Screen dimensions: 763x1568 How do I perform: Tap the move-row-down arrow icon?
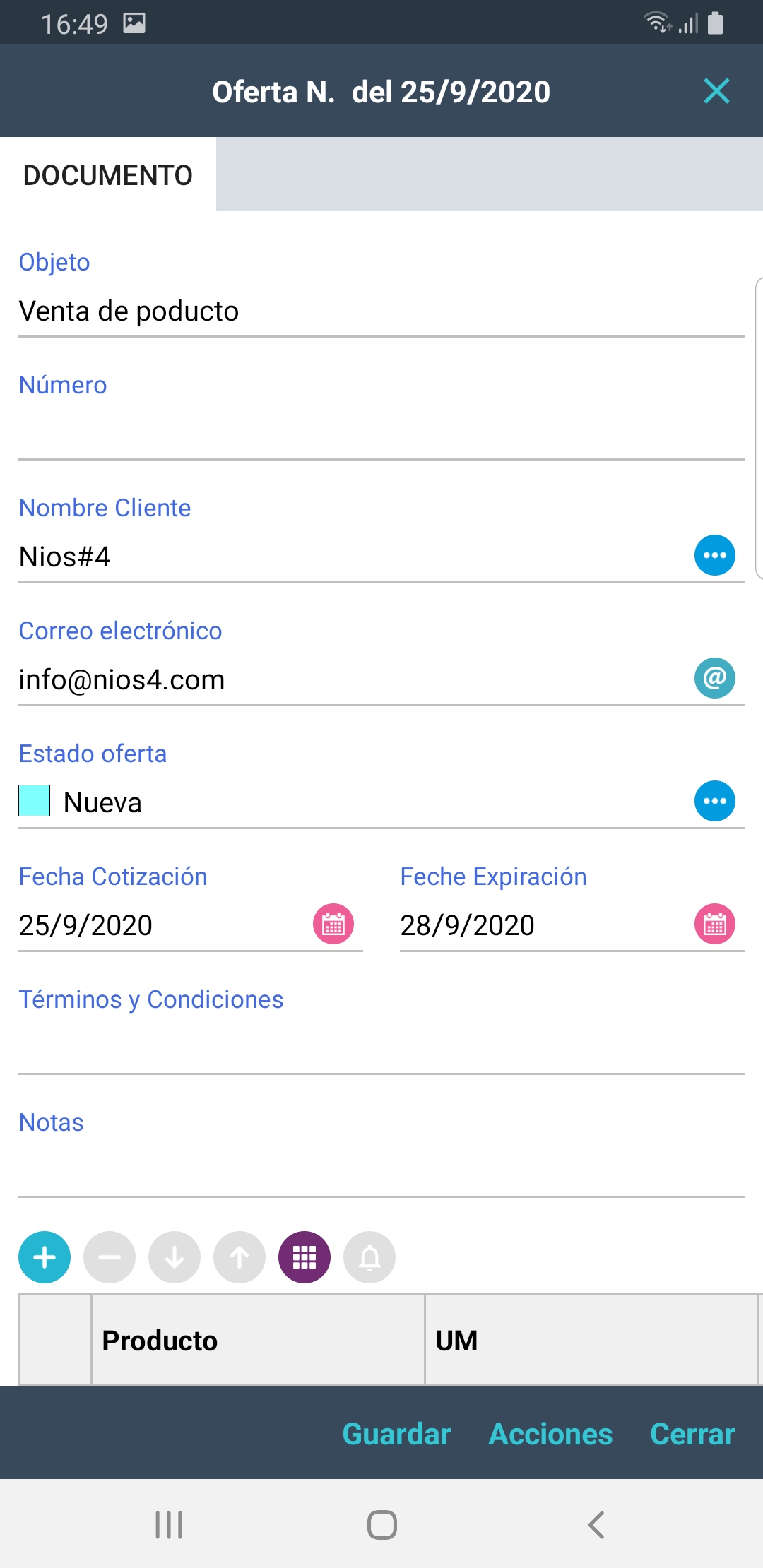175,1257
